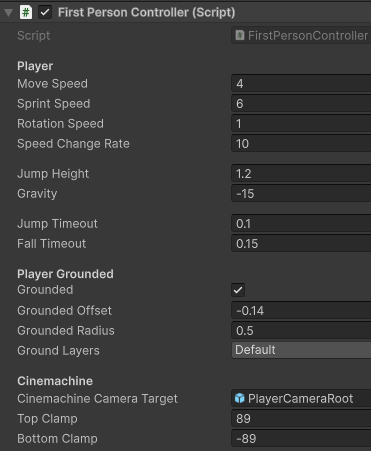Viewport: 371px width, 451px height.
Task: Click the Gravity value field
Action: [x=301, y=193]
